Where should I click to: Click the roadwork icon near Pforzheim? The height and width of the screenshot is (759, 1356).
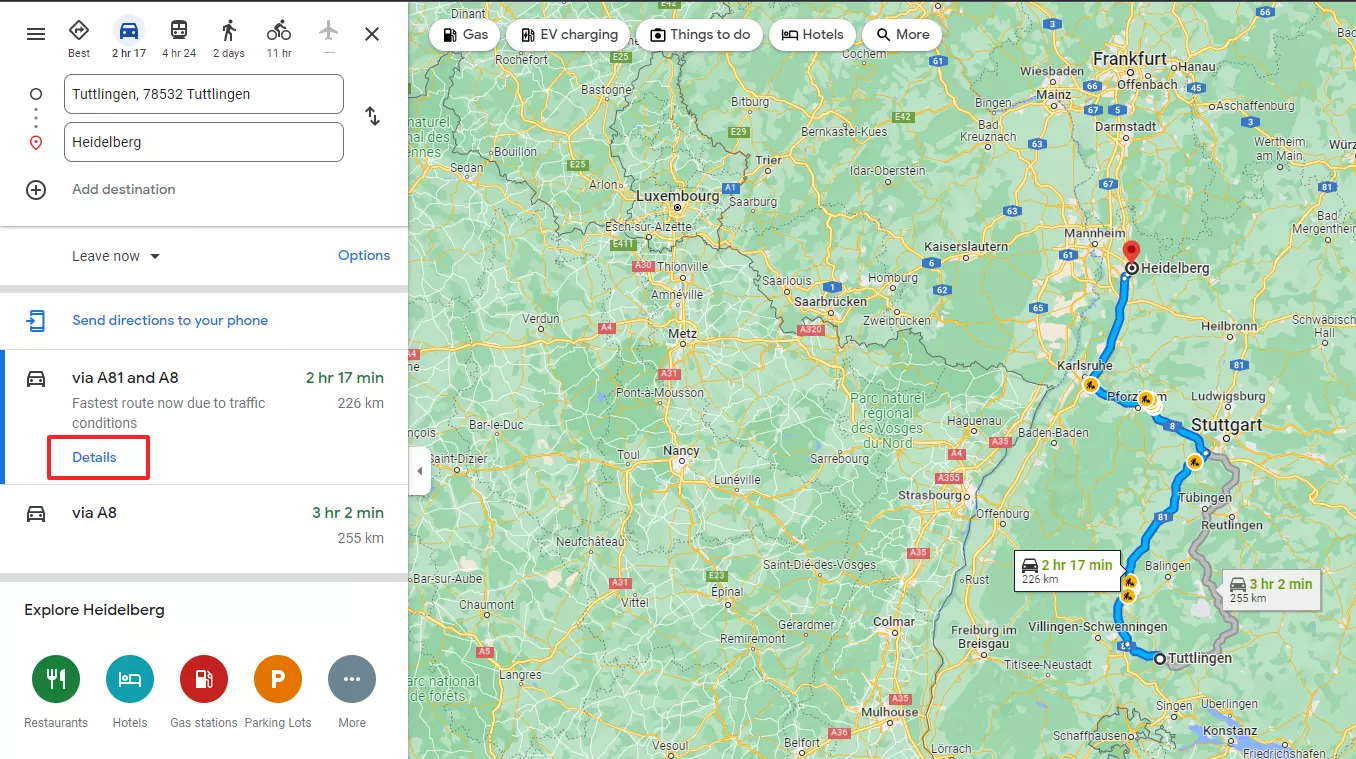click(x=1146, y=399)
